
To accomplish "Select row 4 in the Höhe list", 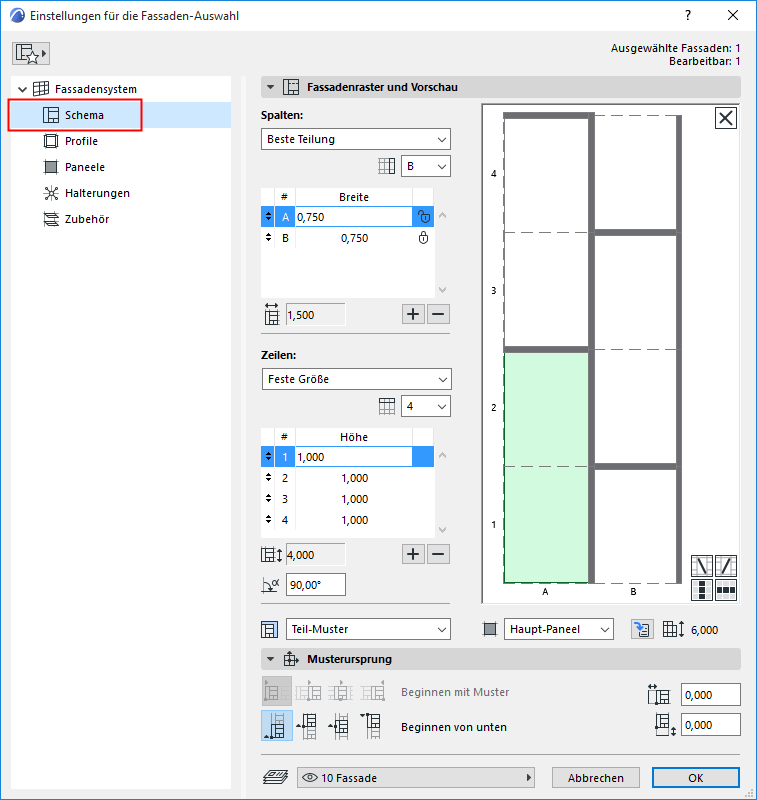I will coord(347,520).
